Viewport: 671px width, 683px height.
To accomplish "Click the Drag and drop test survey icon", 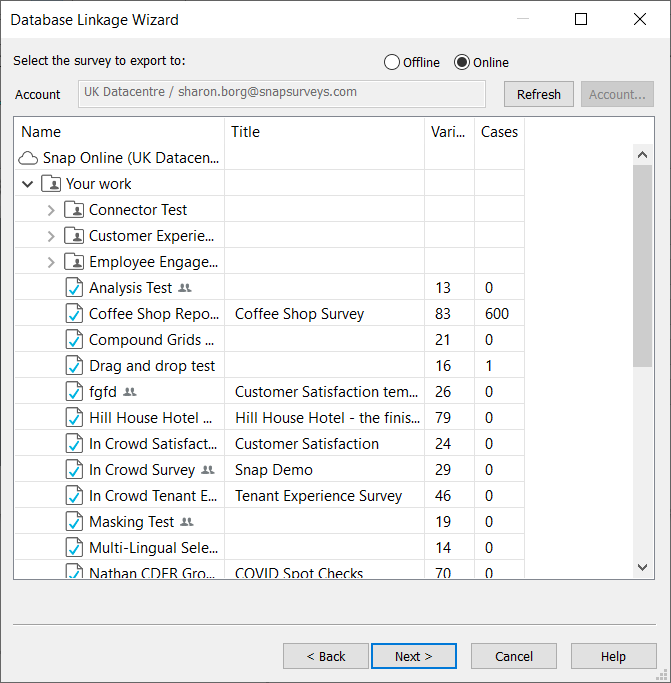I will point(74,366).
